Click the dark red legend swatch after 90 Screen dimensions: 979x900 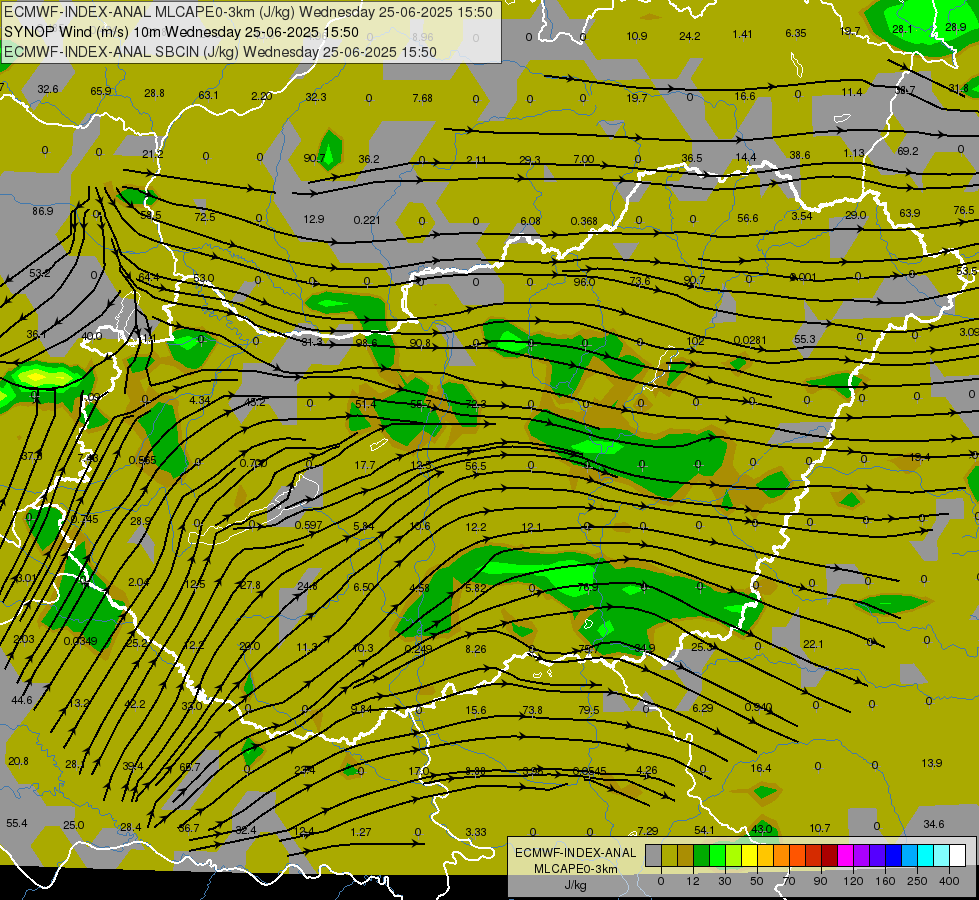[830, 855]
